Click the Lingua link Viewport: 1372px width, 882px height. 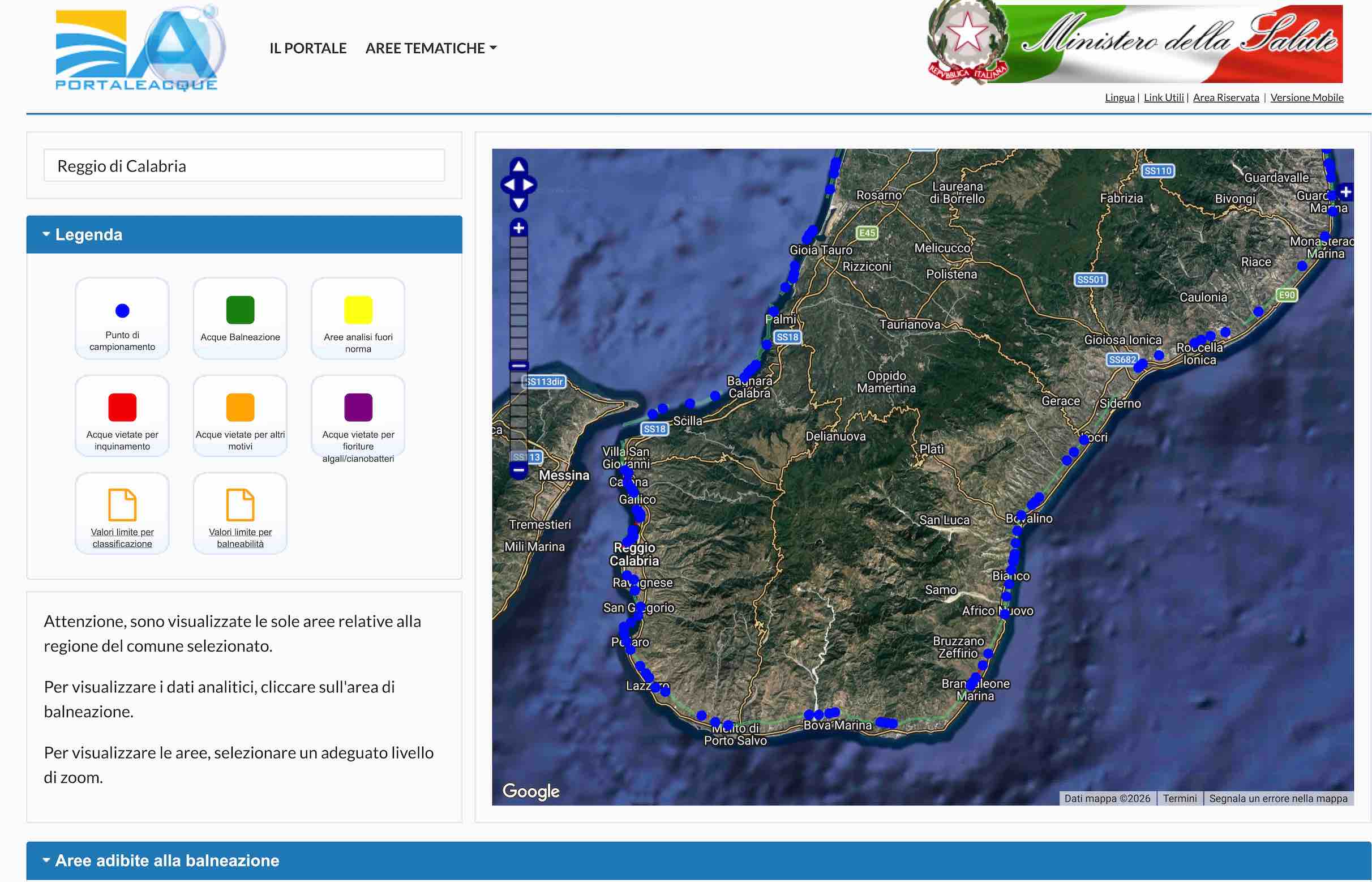pos(1119,97)
